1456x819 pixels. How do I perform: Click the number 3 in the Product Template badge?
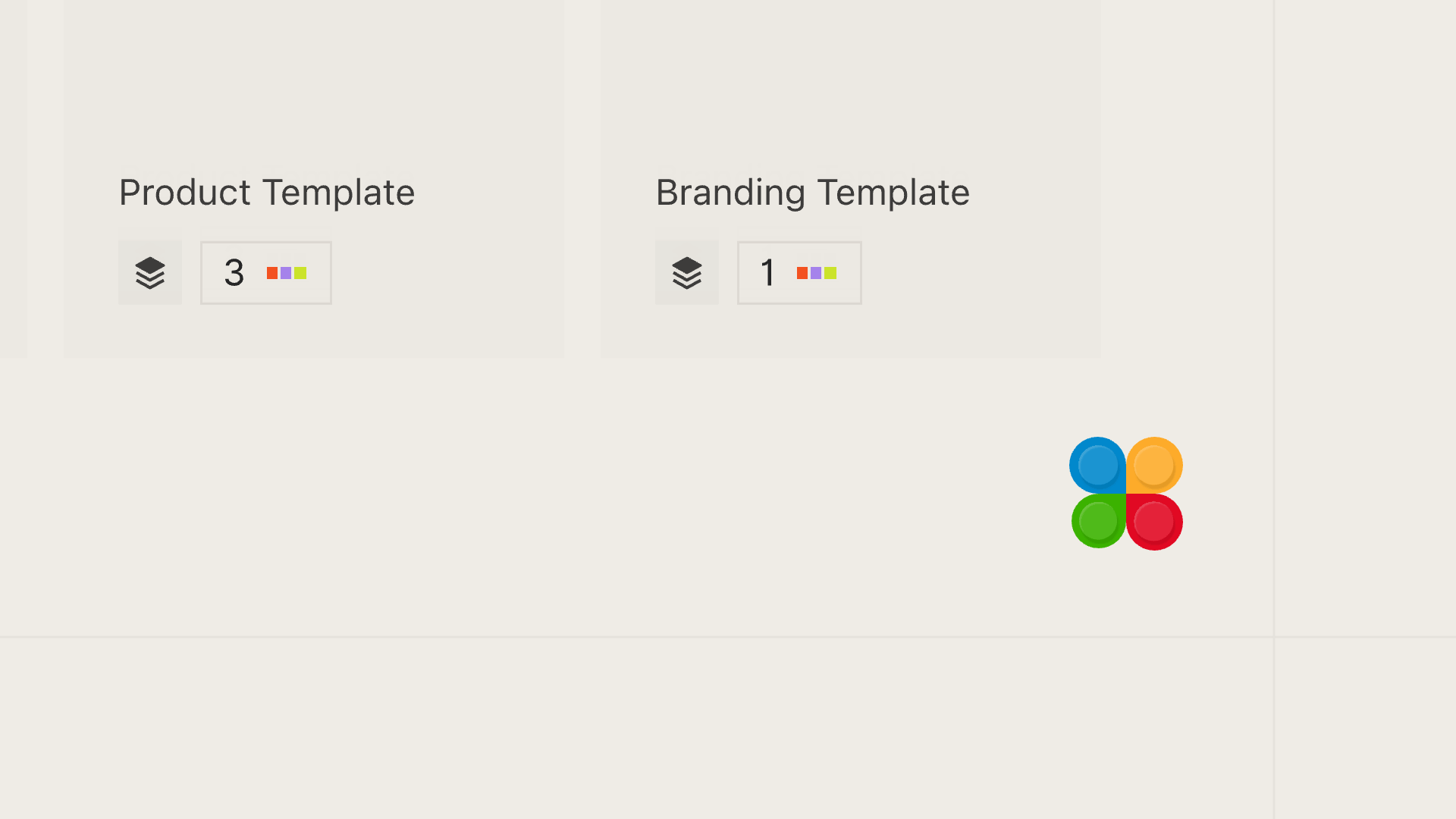[234, 273]
